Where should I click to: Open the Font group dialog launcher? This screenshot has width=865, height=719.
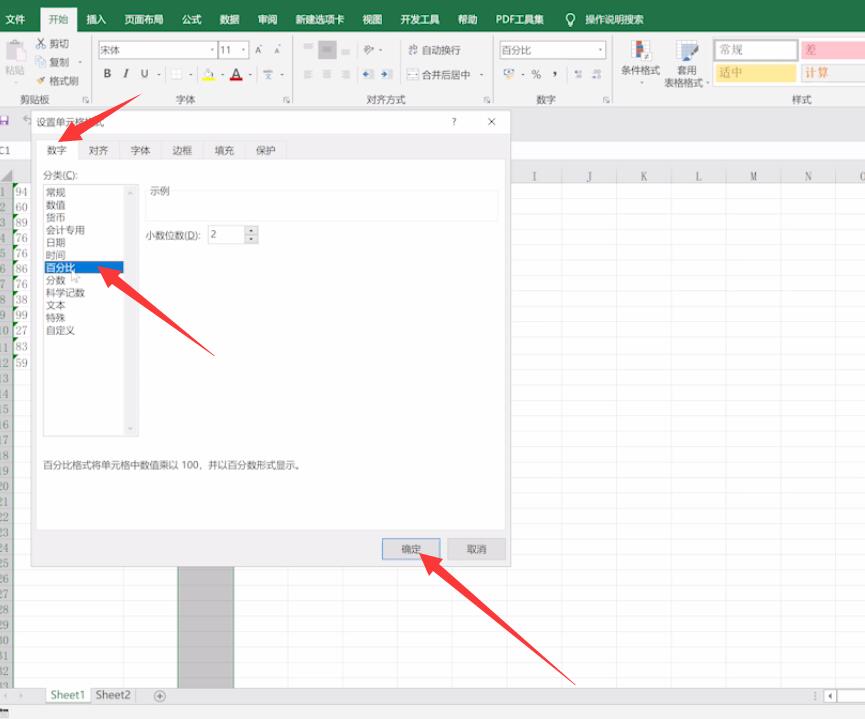(286, 100)
